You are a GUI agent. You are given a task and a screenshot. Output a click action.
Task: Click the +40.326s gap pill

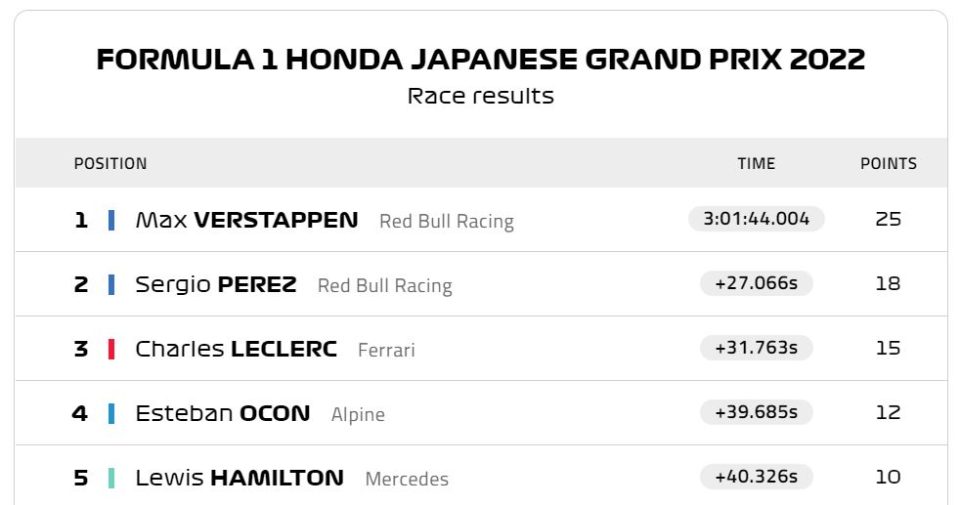click(756, 477)
